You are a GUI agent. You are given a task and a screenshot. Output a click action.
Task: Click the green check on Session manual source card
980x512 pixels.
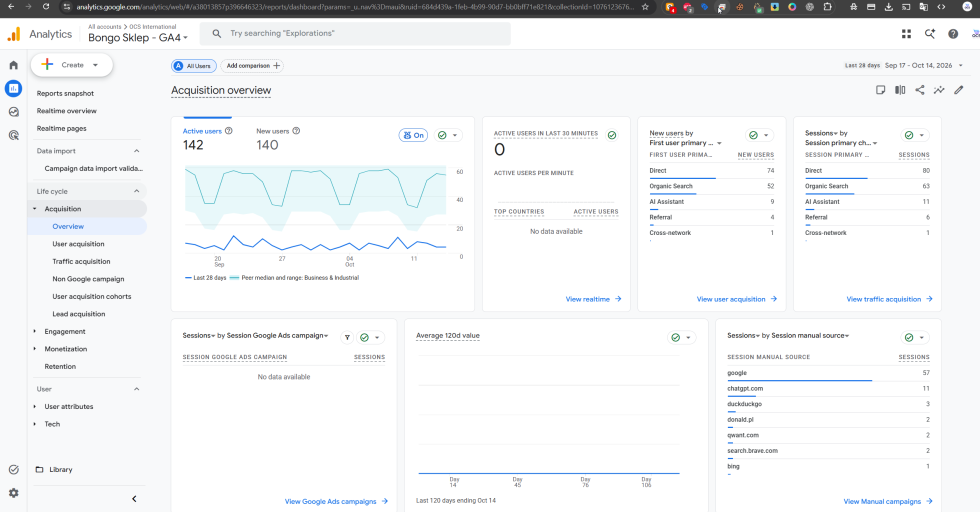909,338
